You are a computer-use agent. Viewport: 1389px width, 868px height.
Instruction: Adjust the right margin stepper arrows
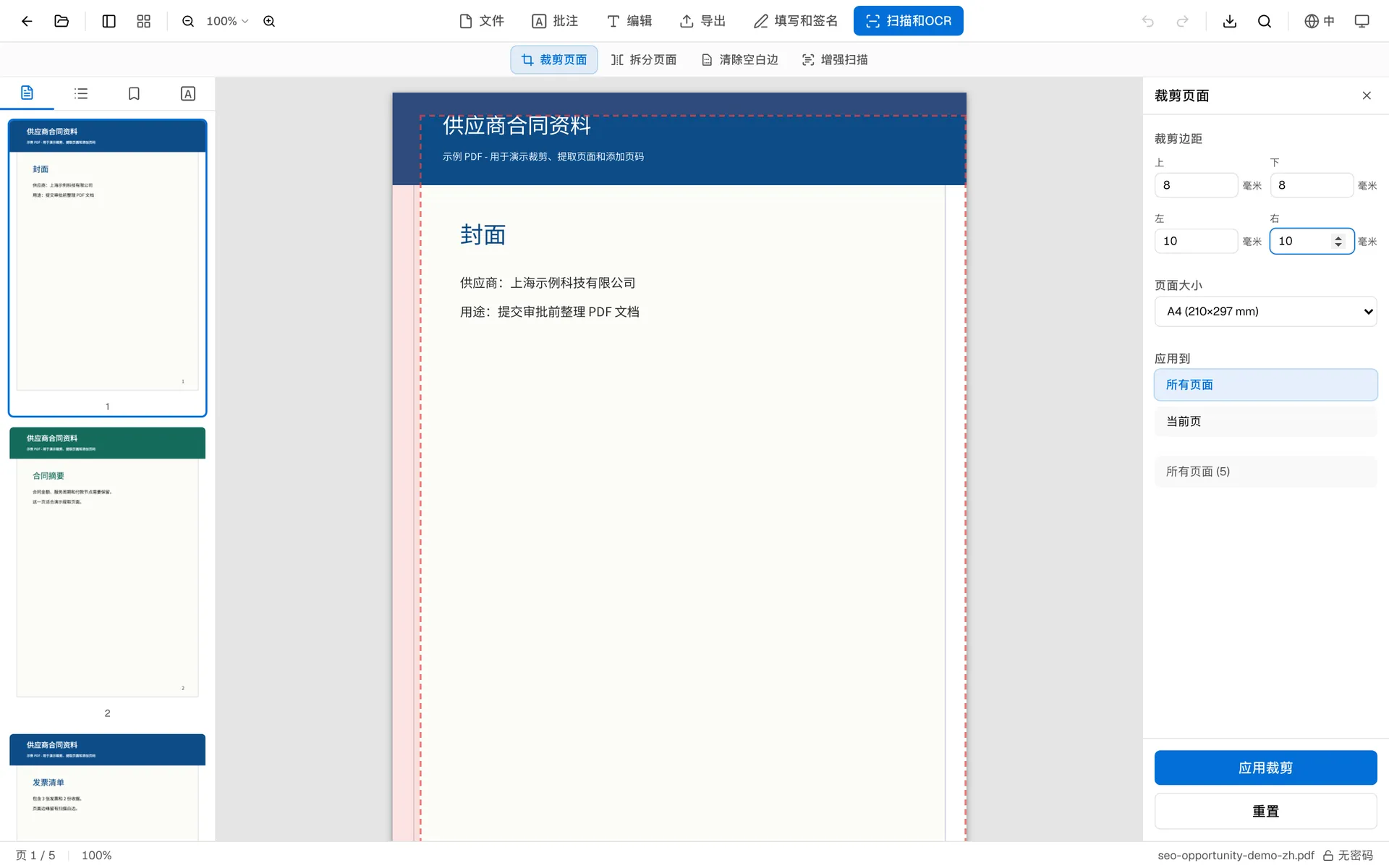[1338, 241]
